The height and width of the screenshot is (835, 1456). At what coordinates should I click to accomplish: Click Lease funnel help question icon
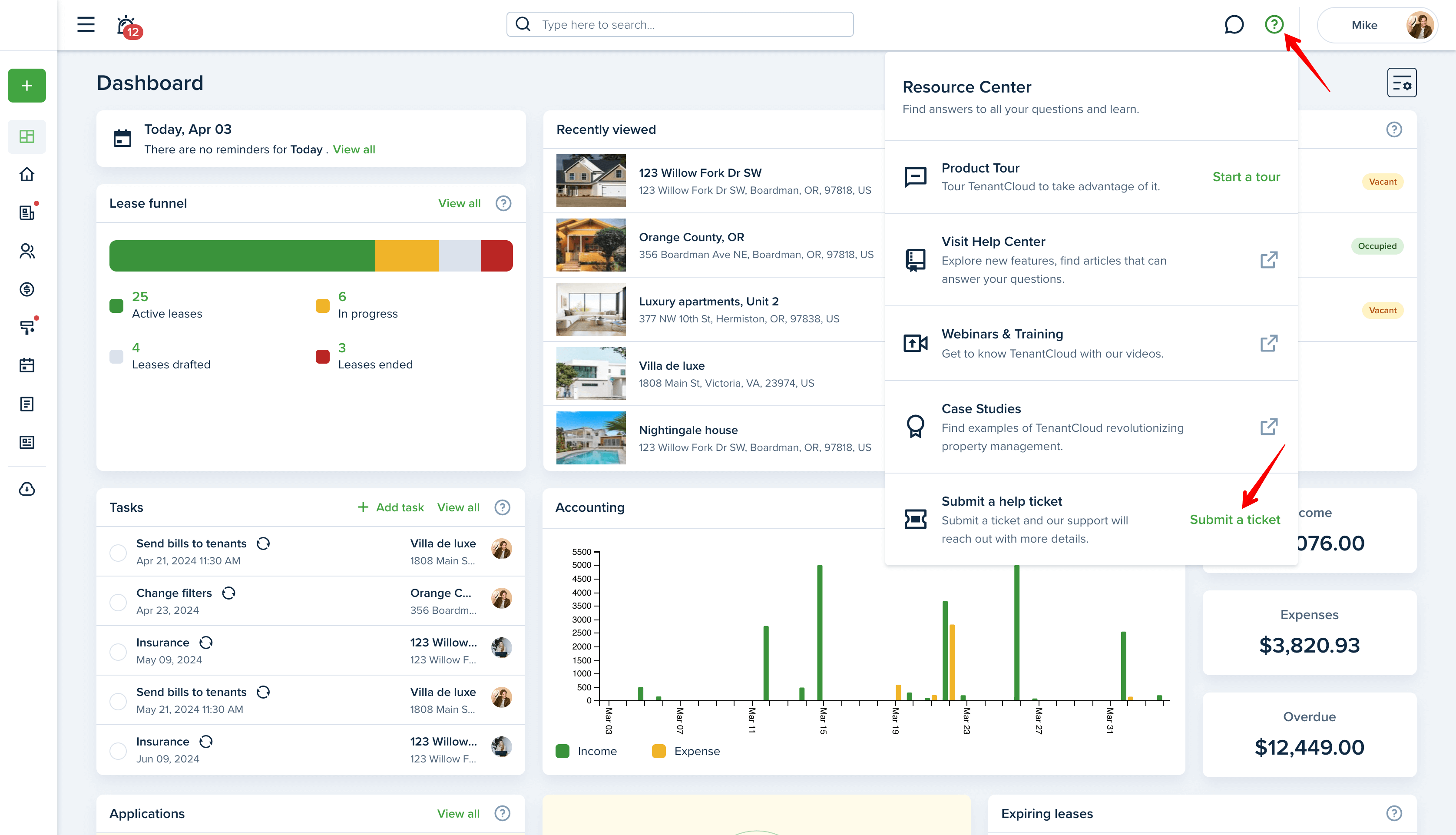click(x=503, y=203)
